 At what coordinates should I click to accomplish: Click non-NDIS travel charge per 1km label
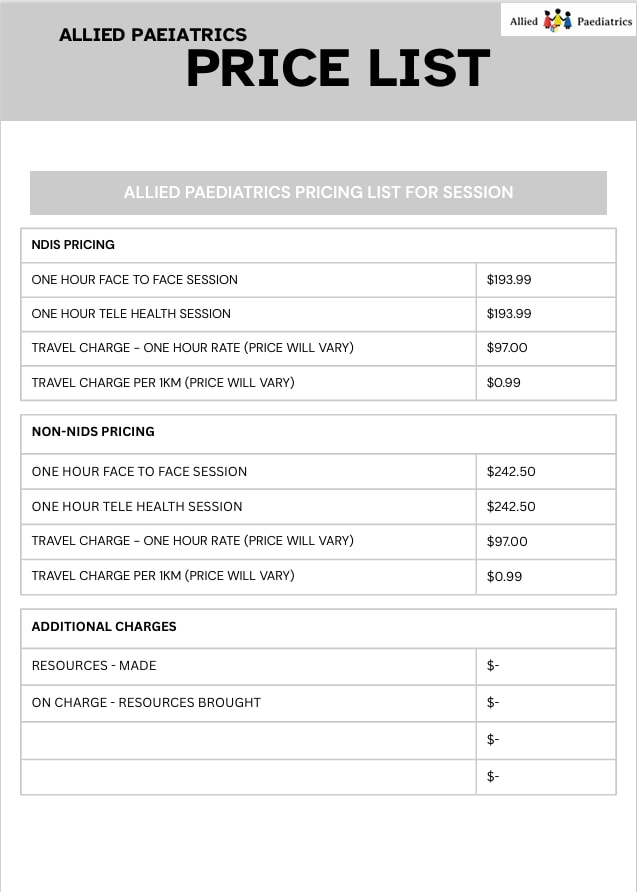coord(163,576)
